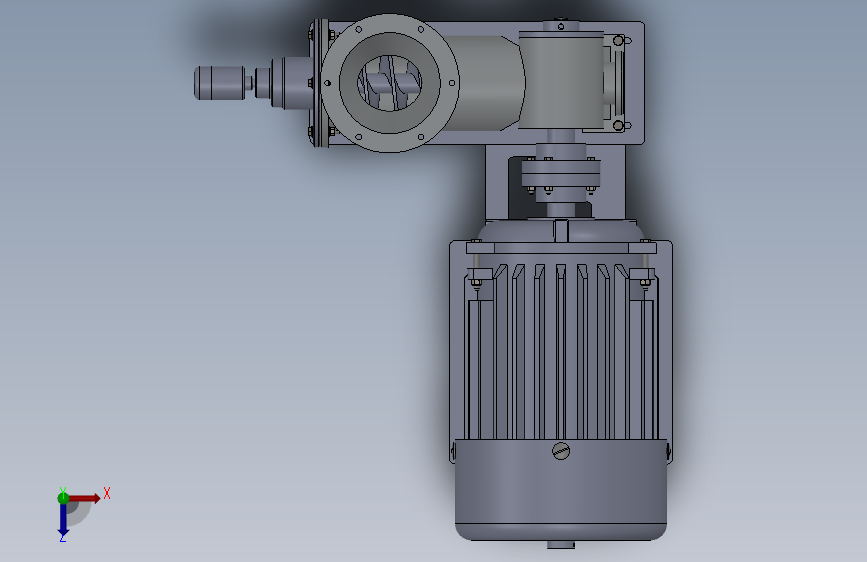
Task: Click the blue Z axis arrow of the triad
Action: pos(63,520)
